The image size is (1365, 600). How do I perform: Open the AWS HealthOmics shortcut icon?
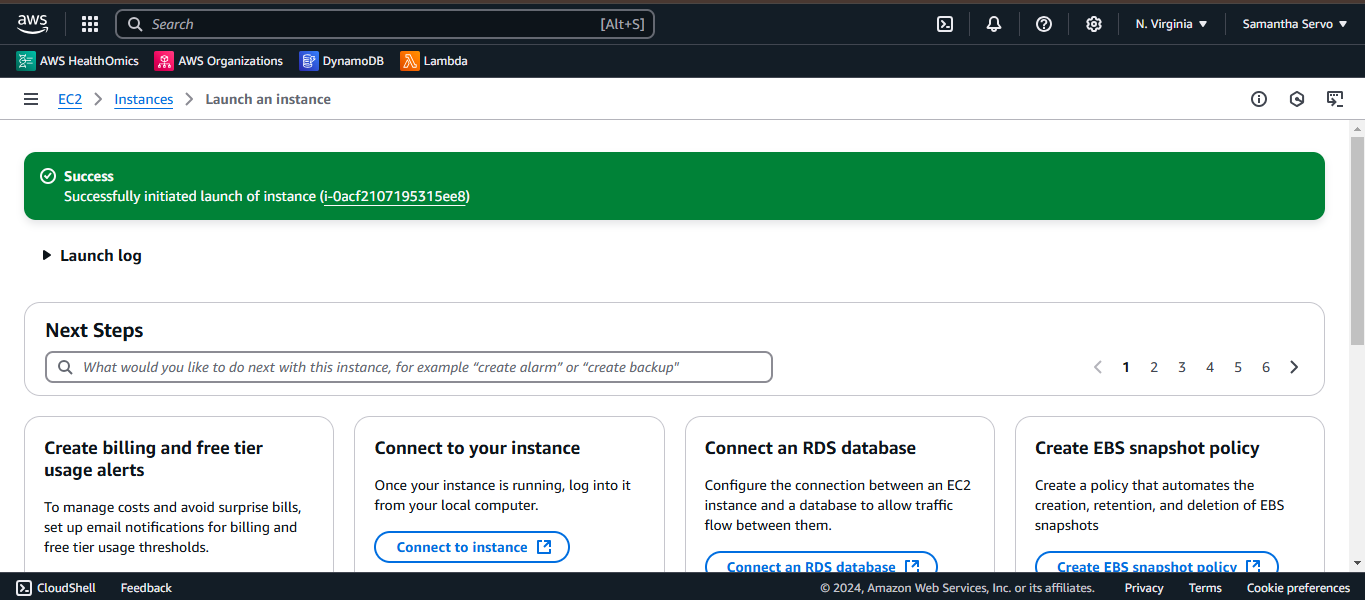pyautogui.click(x=26, y=61)
